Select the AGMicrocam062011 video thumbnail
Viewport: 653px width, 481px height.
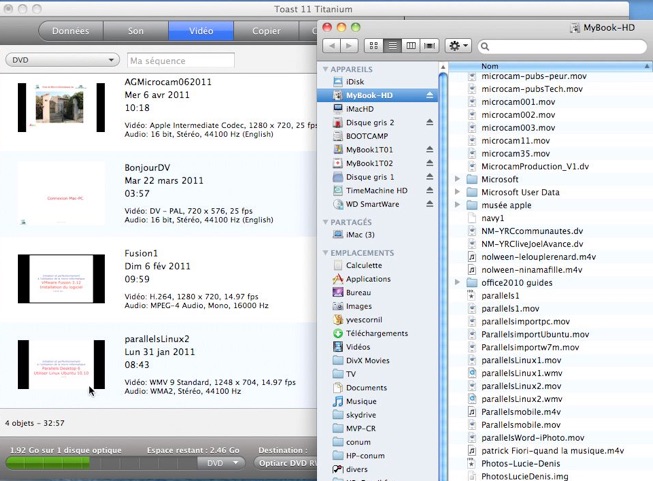coord(61,107)
